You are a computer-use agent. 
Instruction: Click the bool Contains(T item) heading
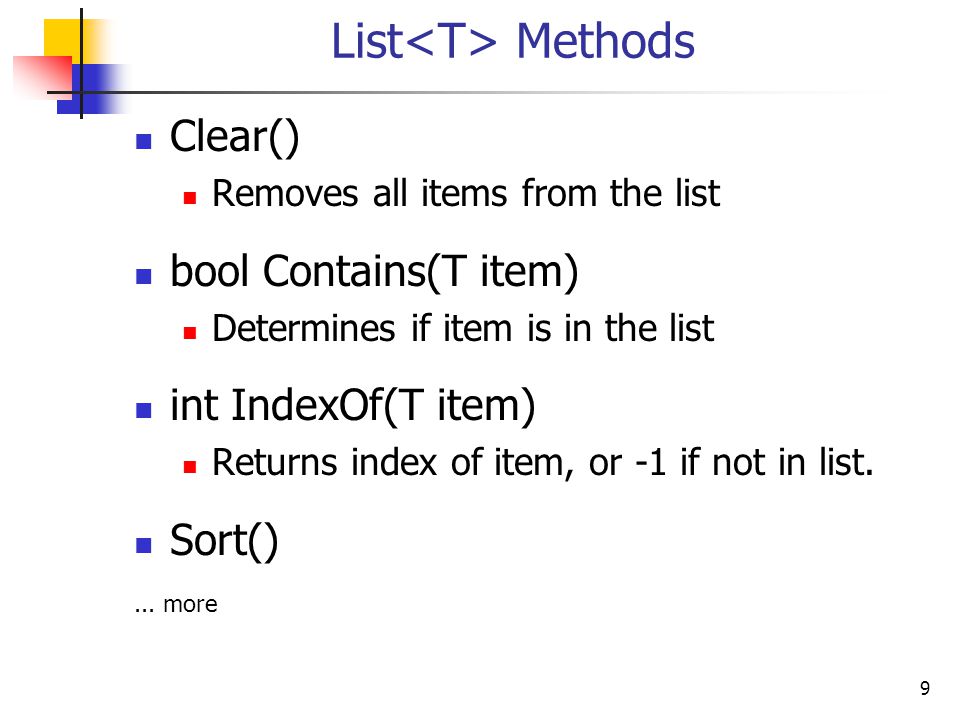click(374, 271)
